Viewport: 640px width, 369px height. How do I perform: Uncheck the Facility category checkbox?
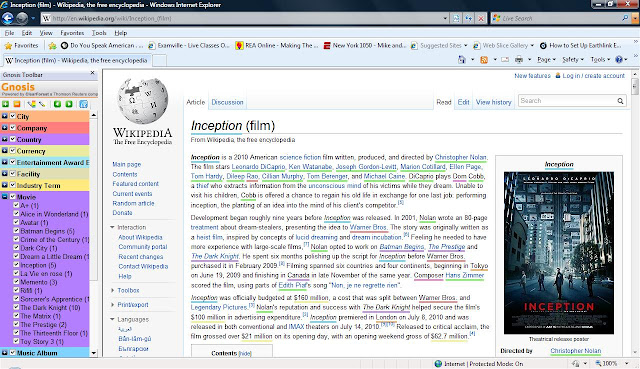(x=13, y=173)
